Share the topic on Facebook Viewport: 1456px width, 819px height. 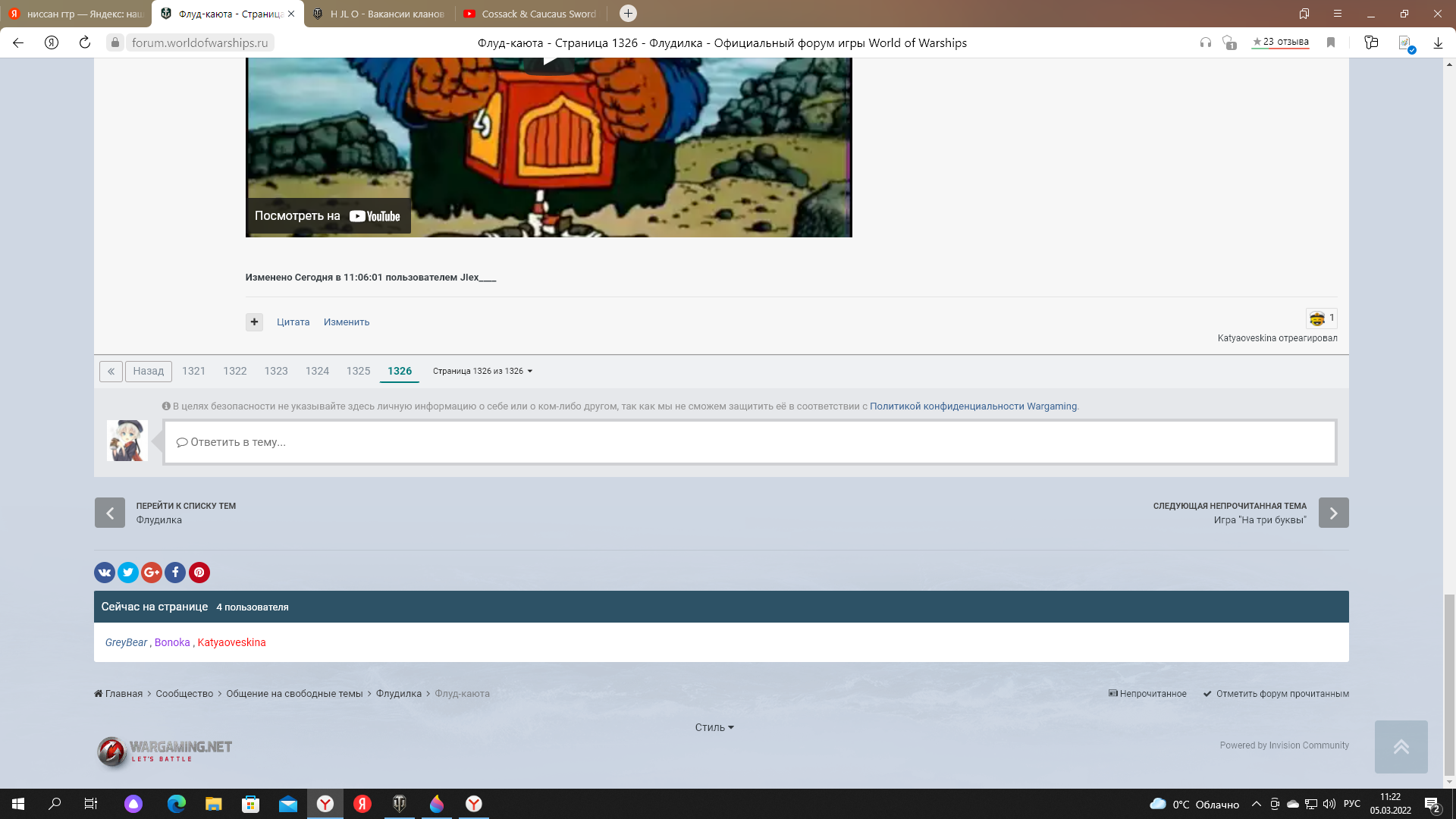(175, 573)
